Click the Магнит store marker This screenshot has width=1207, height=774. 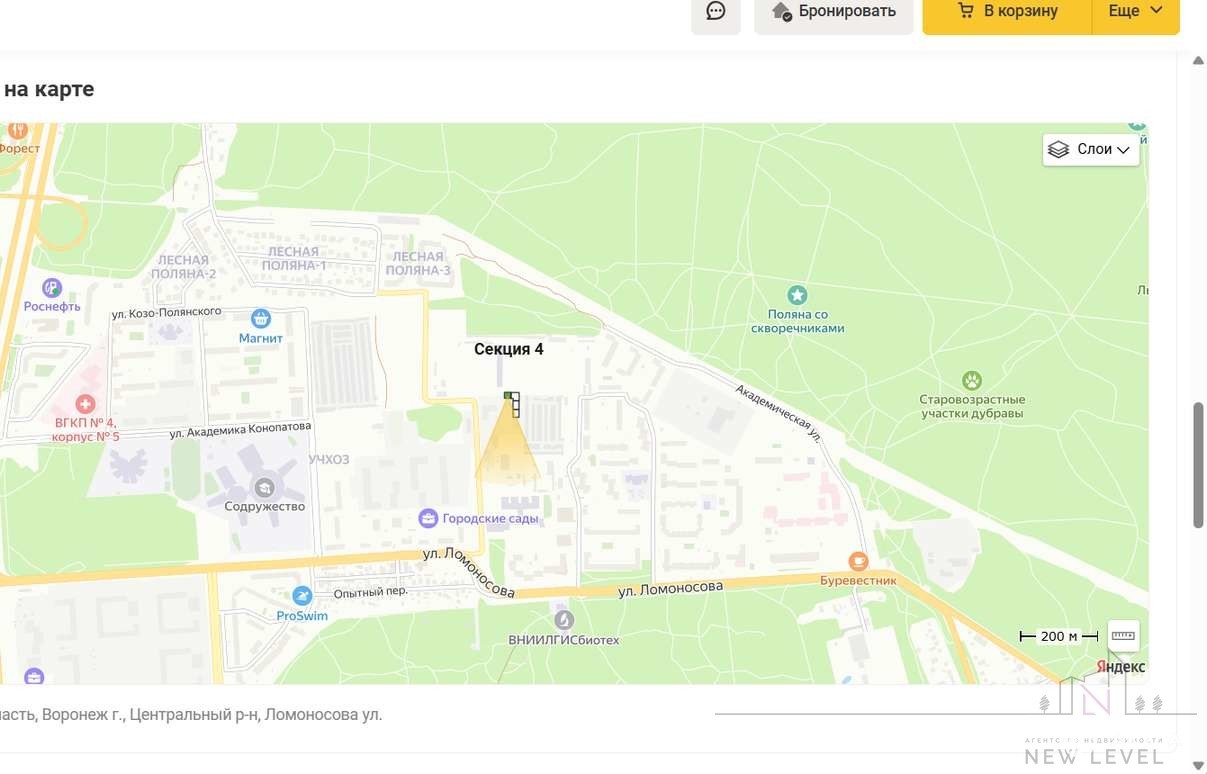click(x=261, y=319)
